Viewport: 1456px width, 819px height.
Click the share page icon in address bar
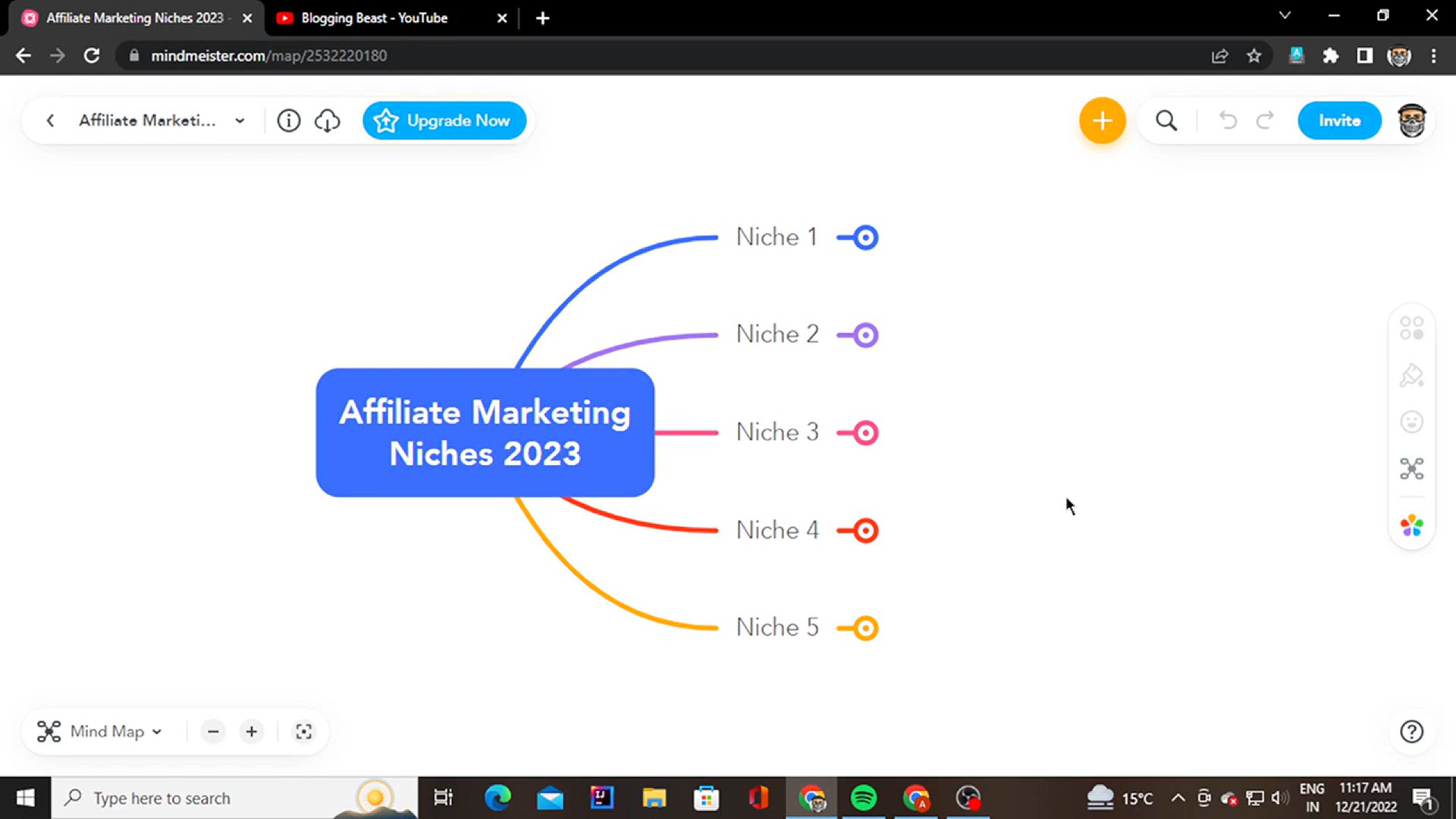coord(1219,55)
